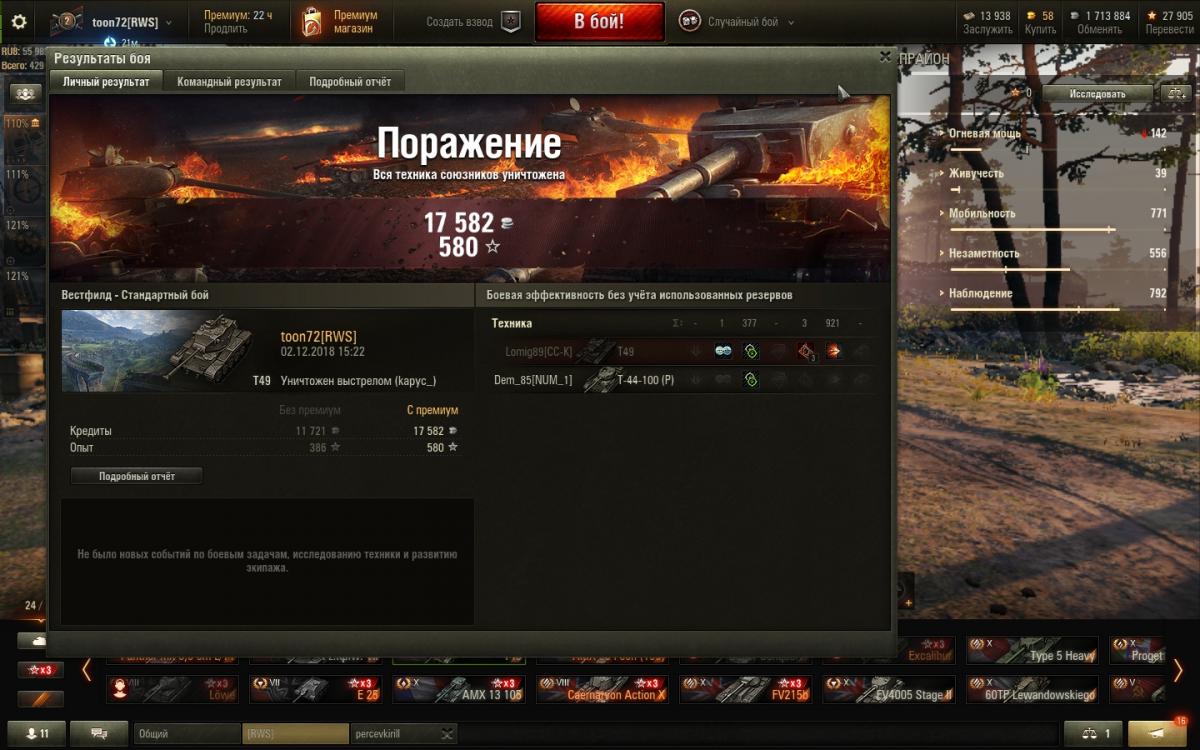
Task: Open the settings gear menu
Action: 19,21
